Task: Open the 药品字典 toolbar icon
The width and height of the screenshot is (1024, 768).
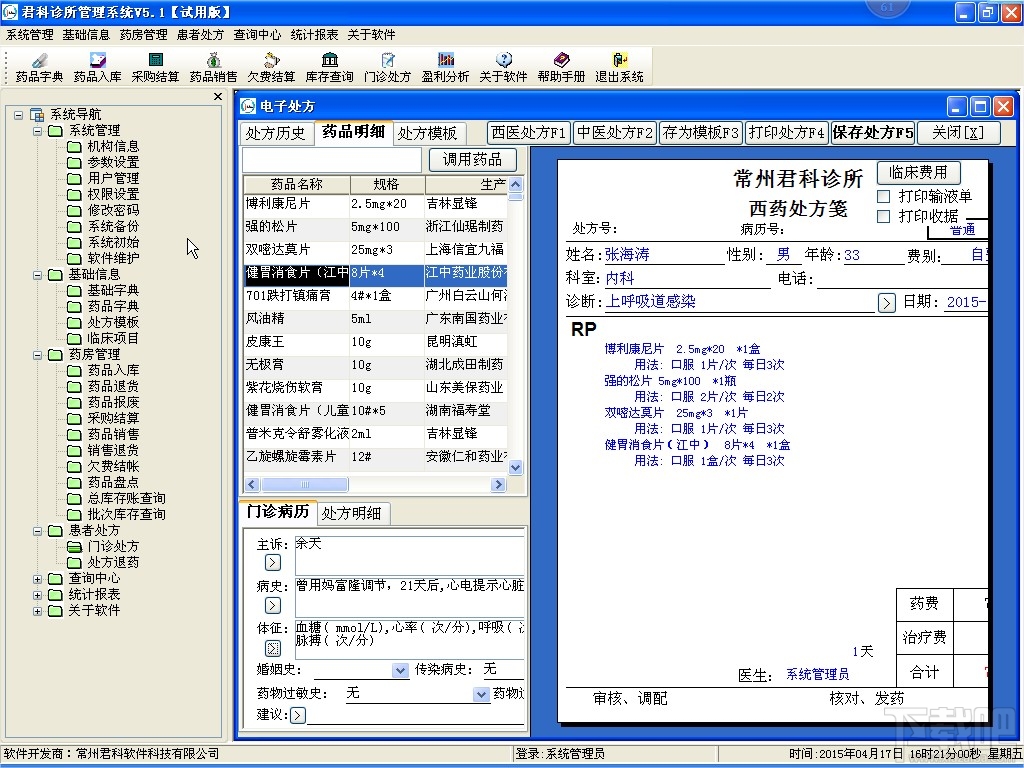Action: [39, 60]
